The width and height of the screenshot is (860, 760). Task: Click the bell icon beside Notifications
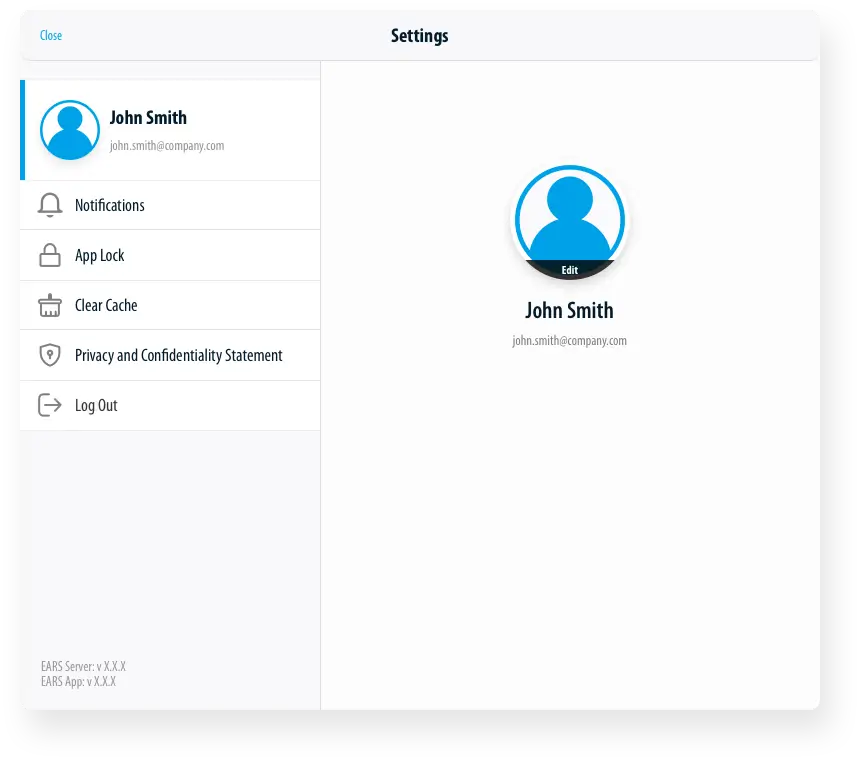tap(50, 205)
